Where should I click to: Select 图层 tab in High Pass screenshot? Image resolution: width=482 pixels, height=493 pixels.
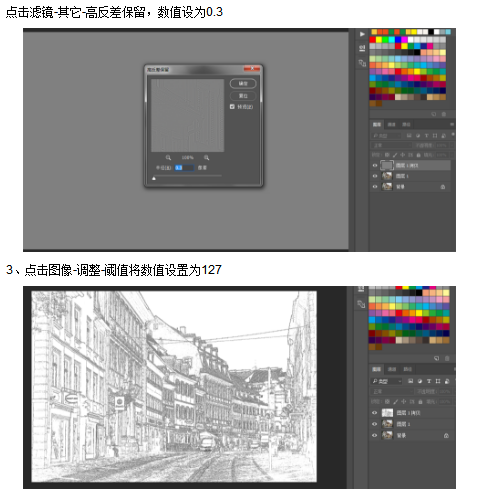pyautogui.click(x=377, y=125)
